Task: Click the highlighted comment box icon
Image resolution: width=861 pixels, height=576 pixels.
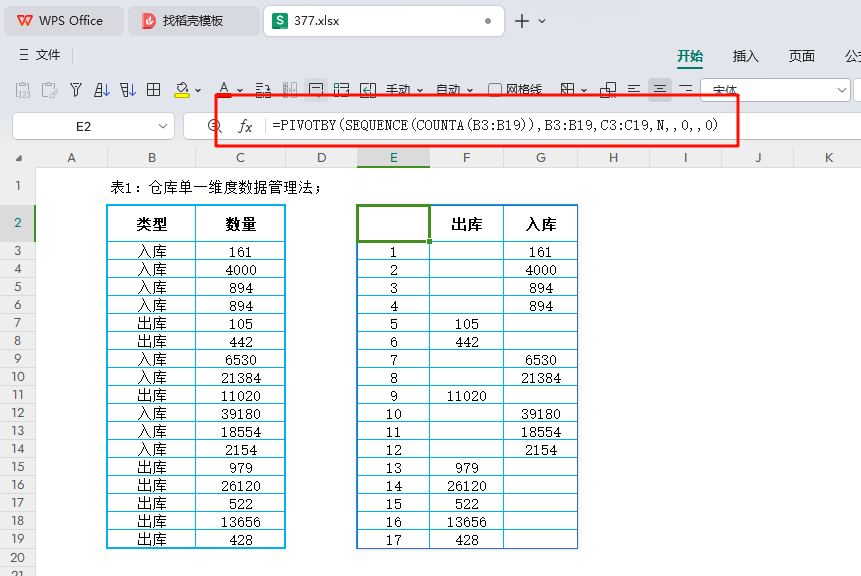Action: [316, 90]
